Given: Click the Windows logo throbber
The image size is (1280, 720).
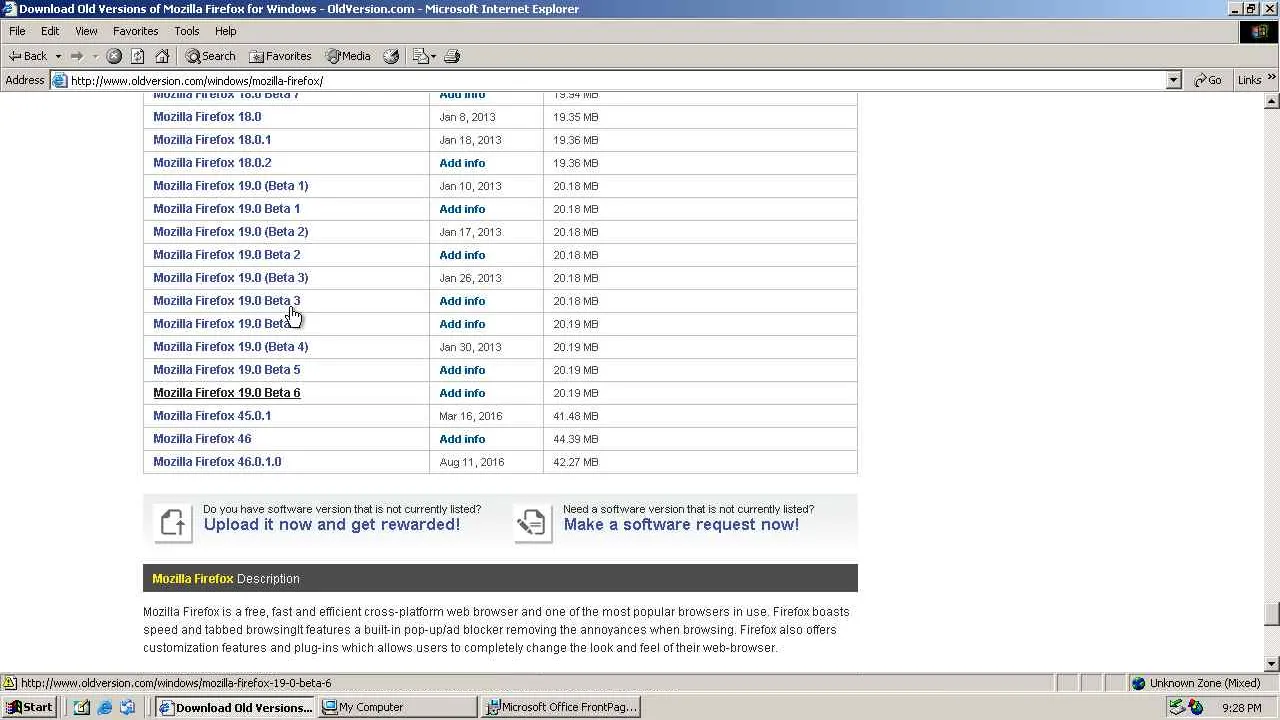Looking at the screenshot, I should point(1259,32).
